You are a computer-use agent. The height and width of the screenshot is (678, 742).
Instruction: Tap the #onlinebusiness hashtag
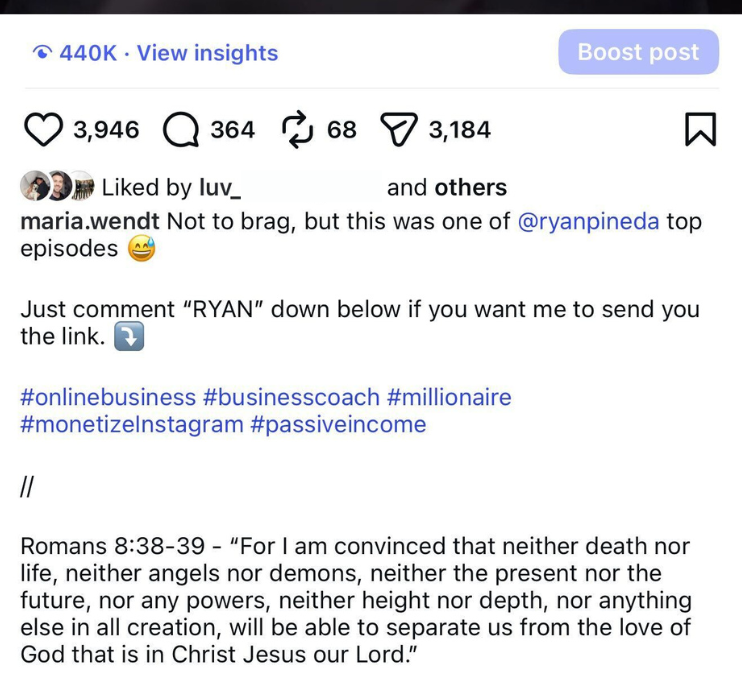coord(108,397)
